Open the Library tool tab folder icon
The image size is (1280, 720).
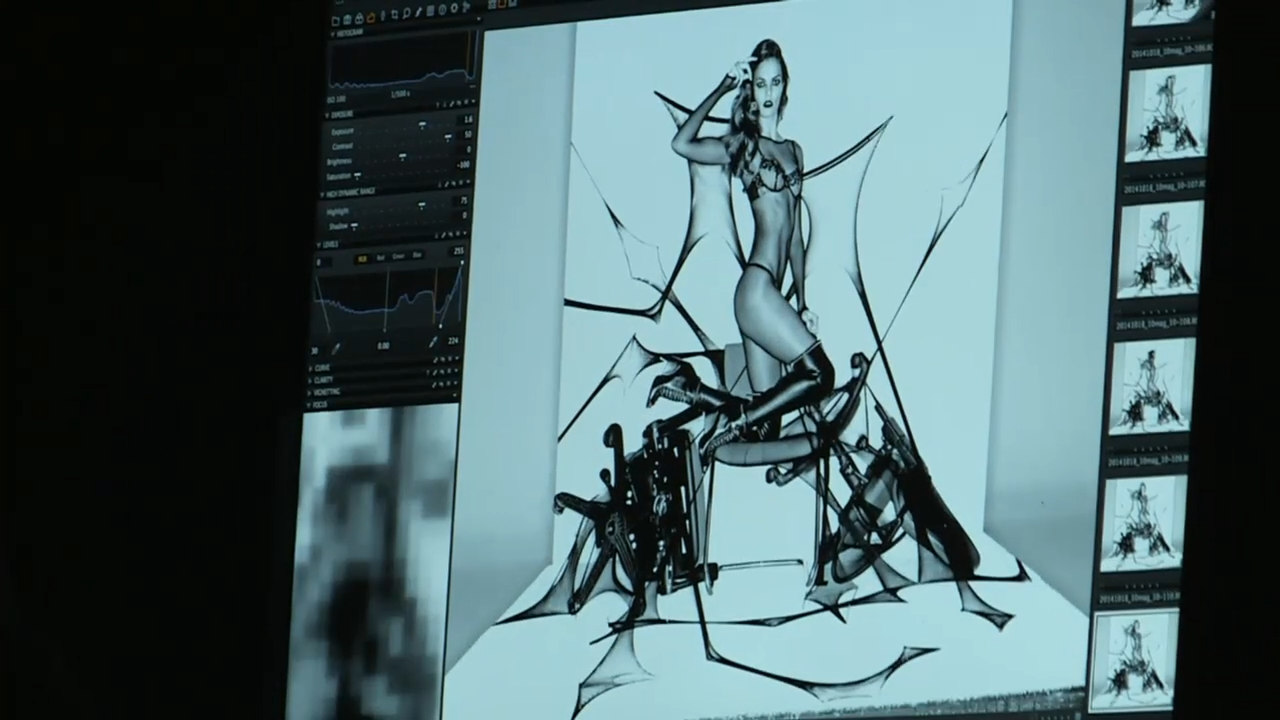pyautogui.click(x=335, y=21)
